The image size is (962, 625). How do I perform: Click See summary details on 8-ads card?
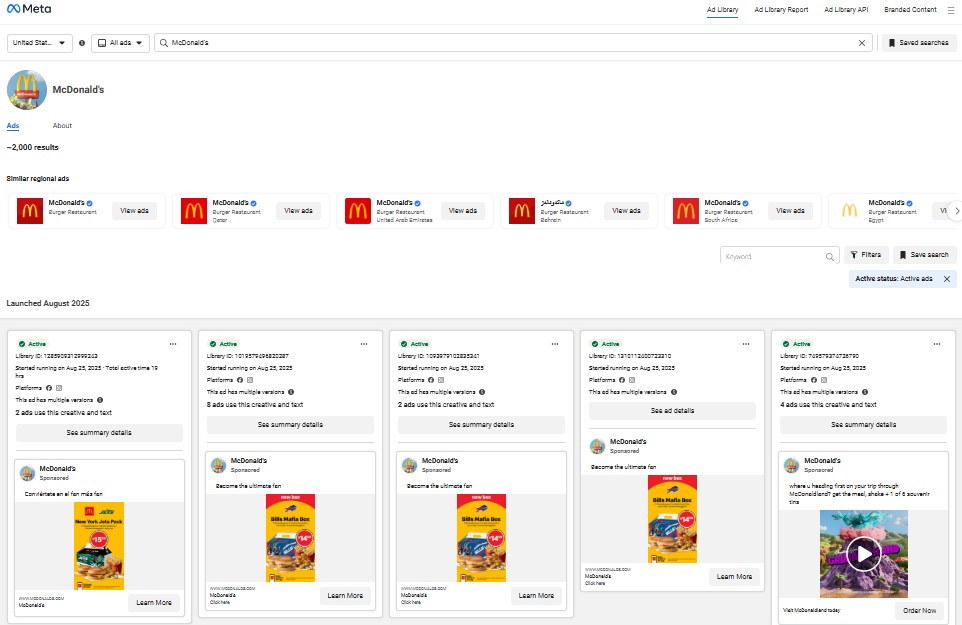(x=290, y=425)
